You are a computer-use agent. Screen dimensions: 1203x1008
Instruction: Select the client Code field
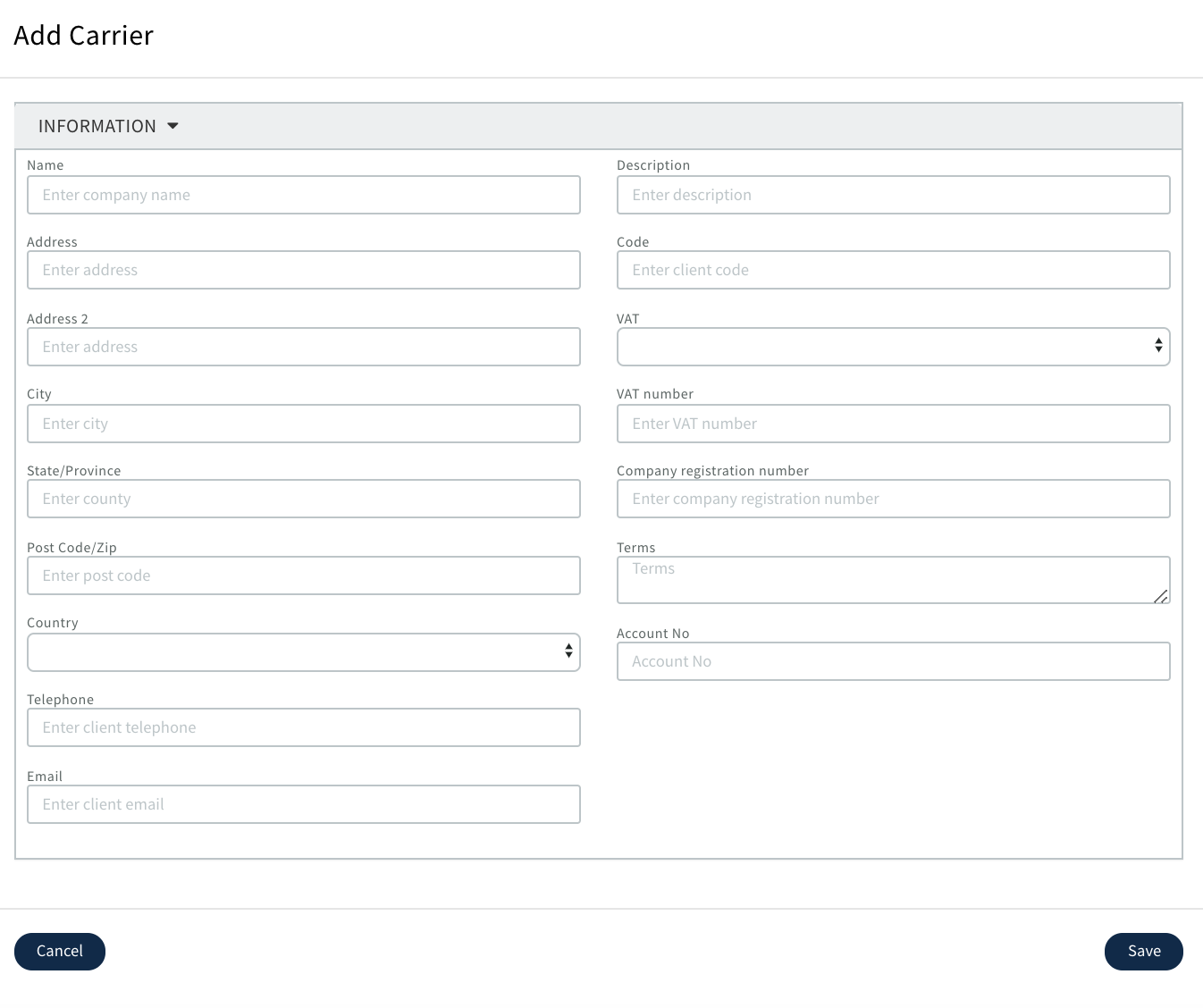[893, 270]
